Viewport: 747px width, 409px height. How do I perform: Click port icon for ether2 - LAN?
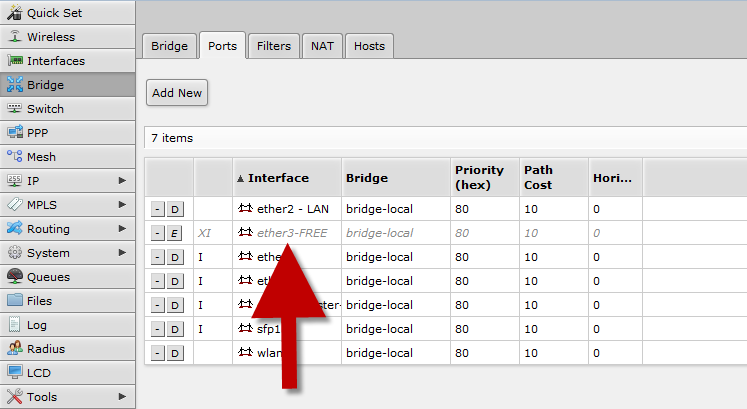pos(245,209)
